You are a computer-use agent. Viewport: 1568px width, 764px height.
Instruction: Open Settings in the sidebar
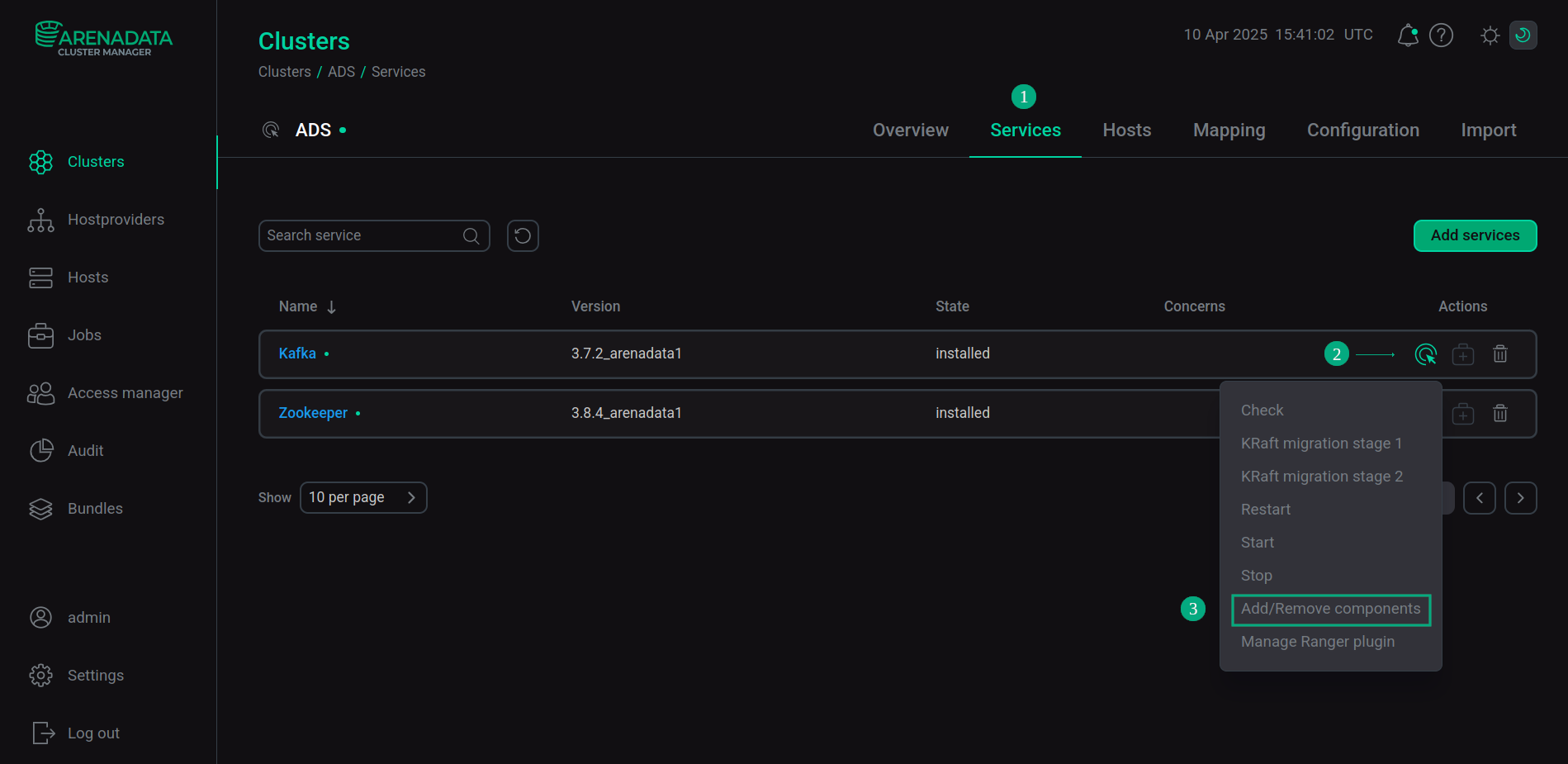[95, 676]
